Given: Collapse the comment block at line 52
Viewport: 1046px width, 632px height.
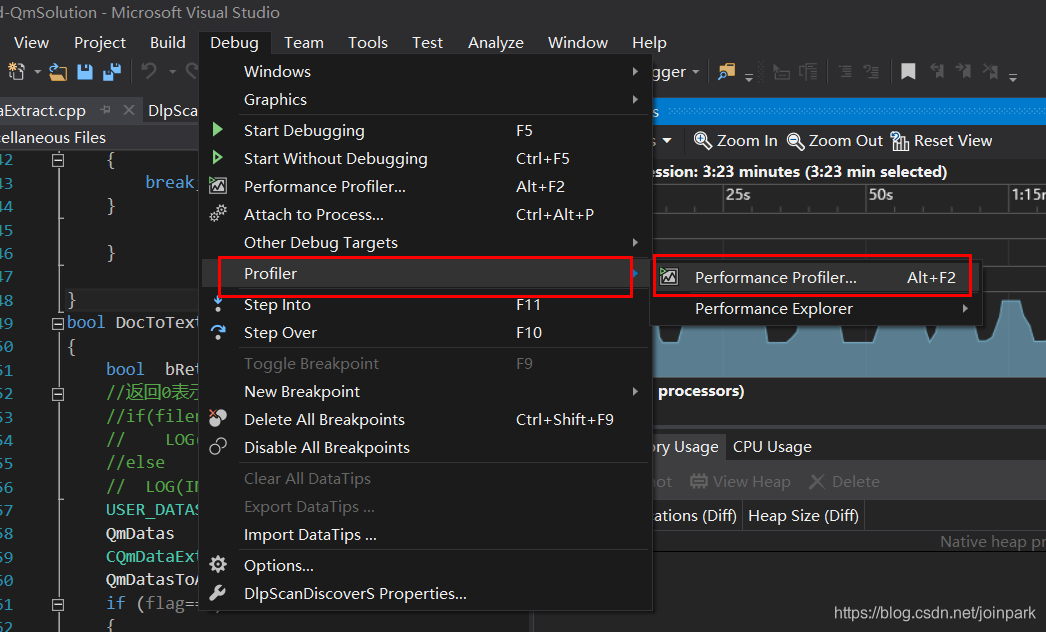Looking at the screenshot, I should pos(58,394).
